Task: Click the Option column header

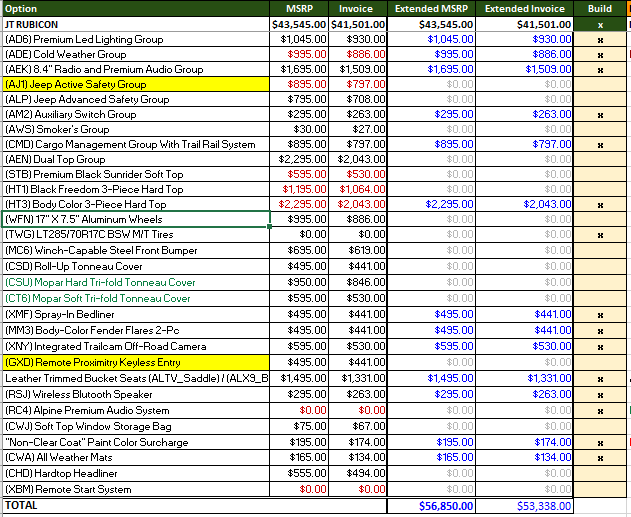Action: [136, 8]
